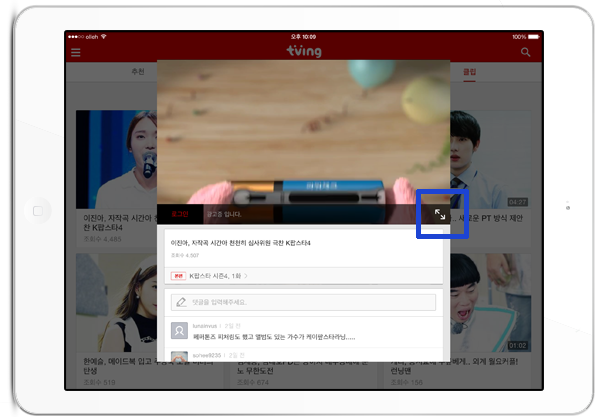Click background text ending PT 방식 제안

tap(487, 218)
